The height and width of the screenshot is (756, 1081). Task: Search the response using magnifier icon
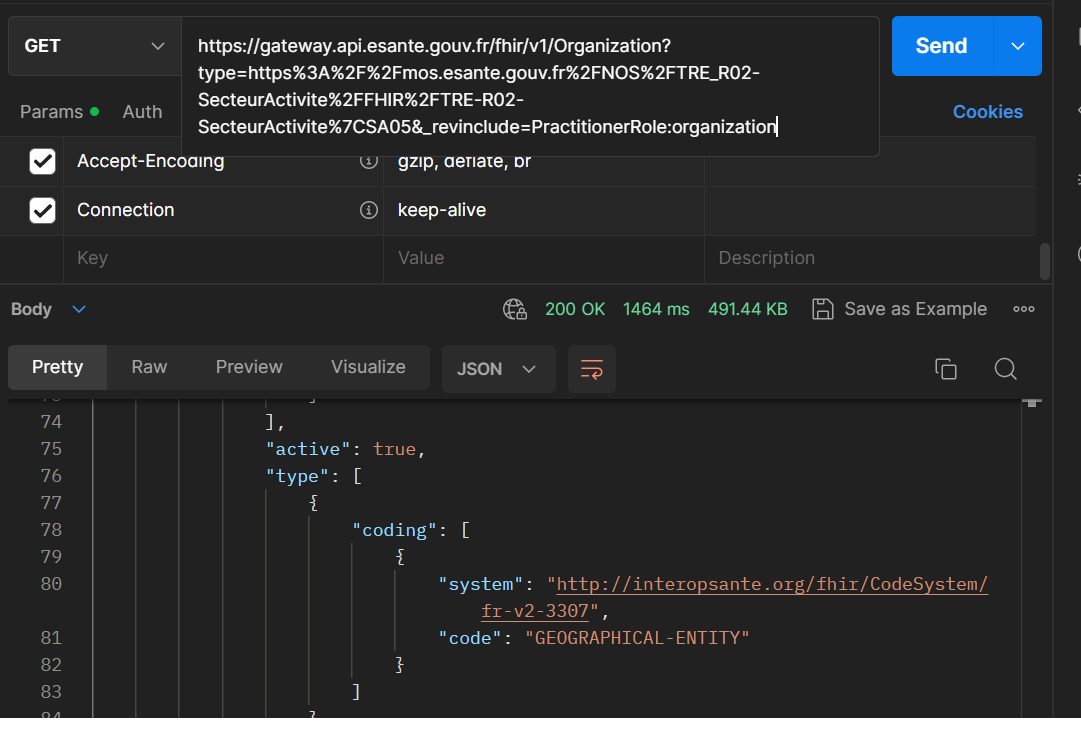(1005, 369)
